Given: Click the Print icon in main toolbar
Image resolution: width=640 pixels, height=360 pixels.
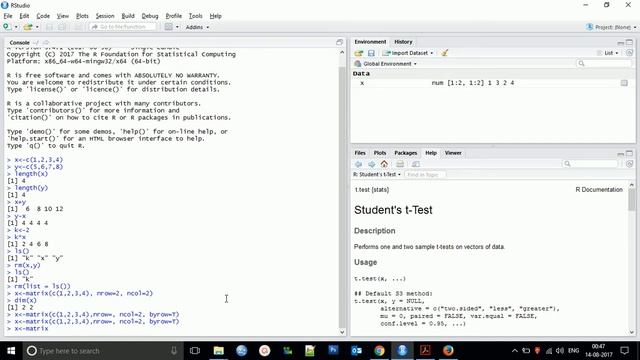Looking at the screenshot, I should click(78, 27).
